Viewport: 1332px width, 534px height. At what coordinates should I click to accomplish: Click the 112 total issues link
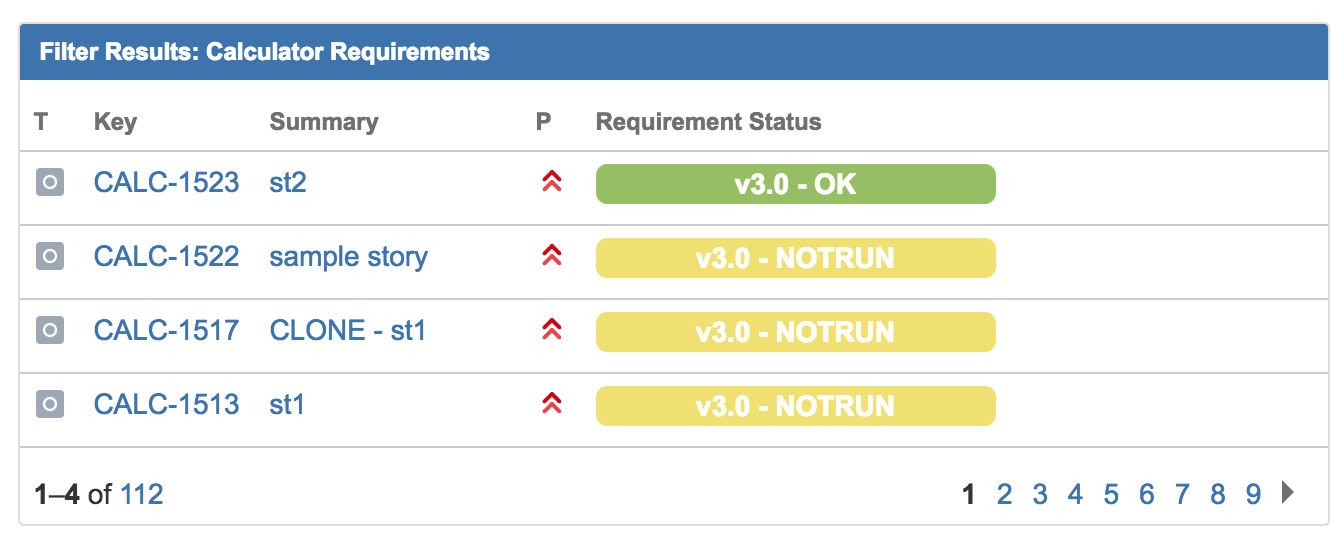point(142,494)
